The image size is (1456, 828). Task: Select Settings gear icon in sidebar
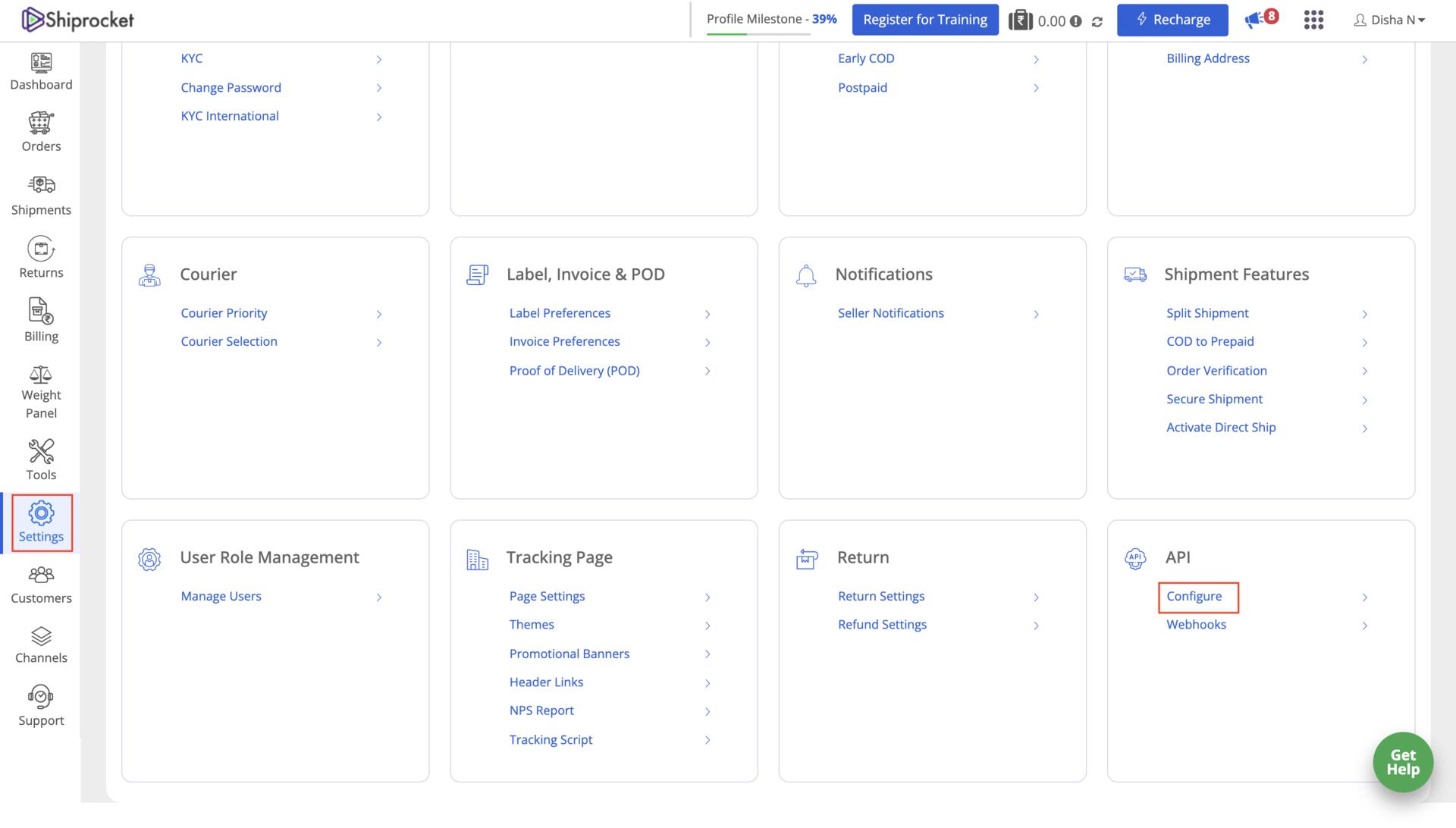click(x=41, y=513)
